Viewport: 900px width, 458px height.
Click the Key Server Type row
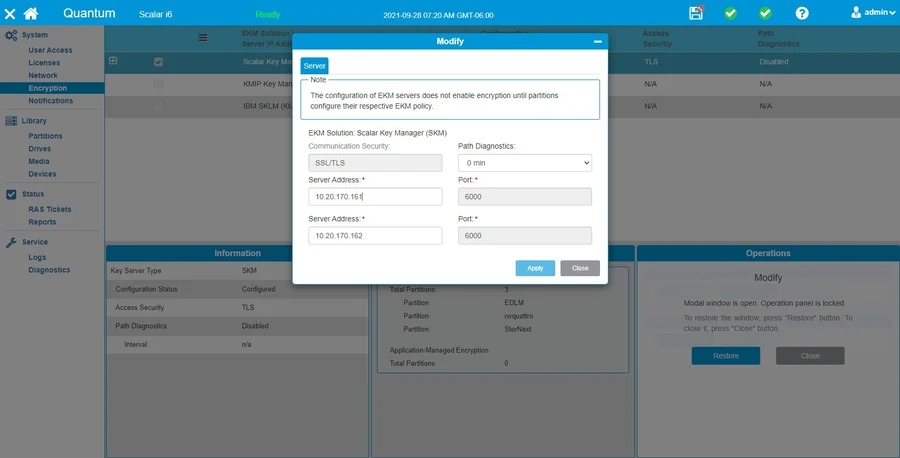(237, 270)
